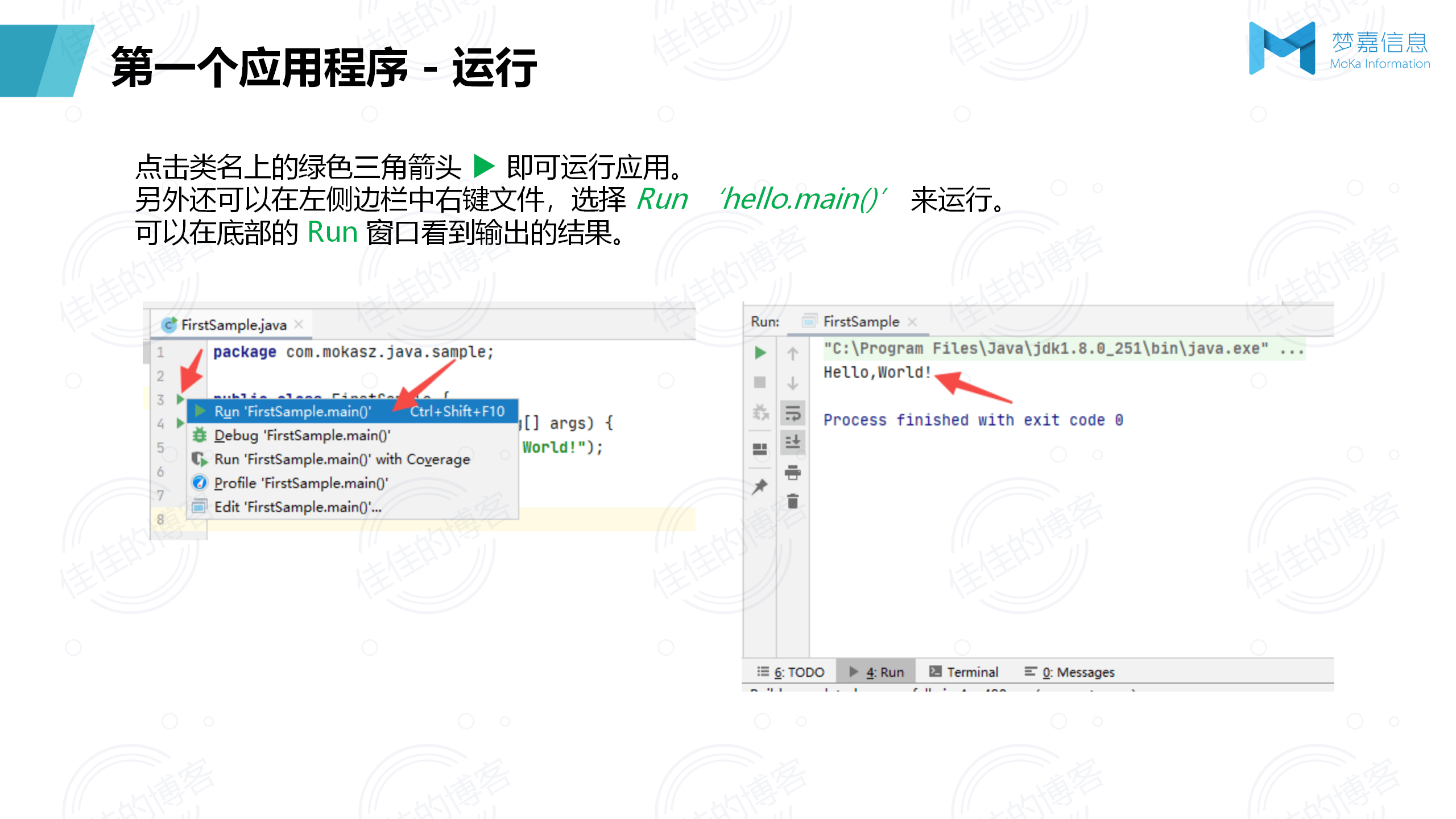Screen dimensions: 1456x819
Task: Select Run 'FirstSample.main()' menu entry
Action: point(353,411)
